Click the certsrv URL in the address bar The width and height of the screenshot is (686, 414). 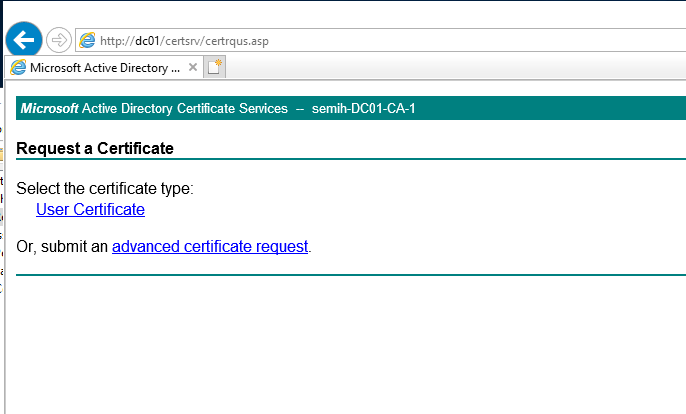[x=184, y=41]
